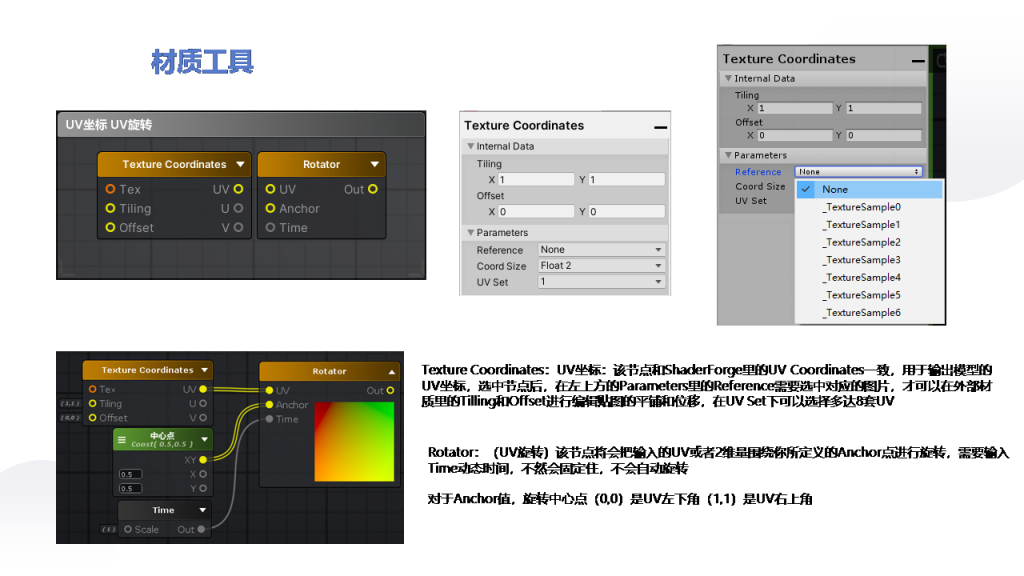Click the X output port of 中心点 node
The width and height of the screenshot is (1024, 576).
203,474
